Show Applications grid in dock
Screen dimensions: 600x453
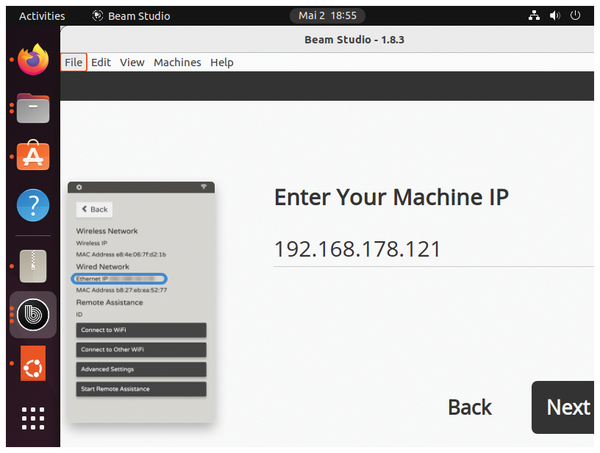click(33, 418)
